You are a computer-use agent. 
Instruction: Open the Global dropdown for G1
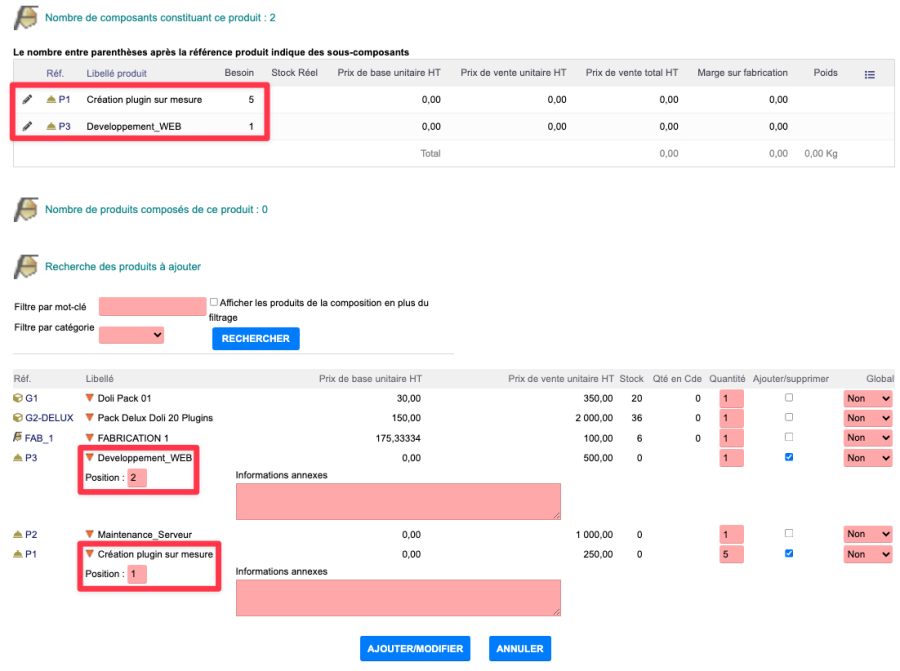867,398
